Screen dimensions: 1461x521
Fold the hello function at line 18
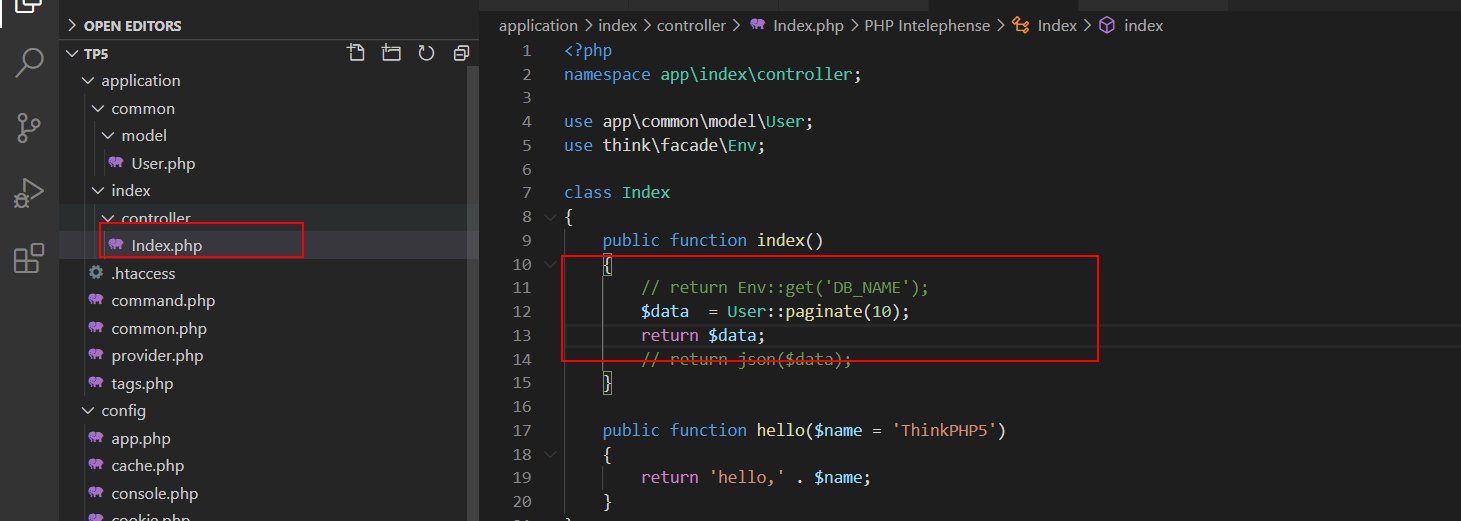(x=549, y=454)
